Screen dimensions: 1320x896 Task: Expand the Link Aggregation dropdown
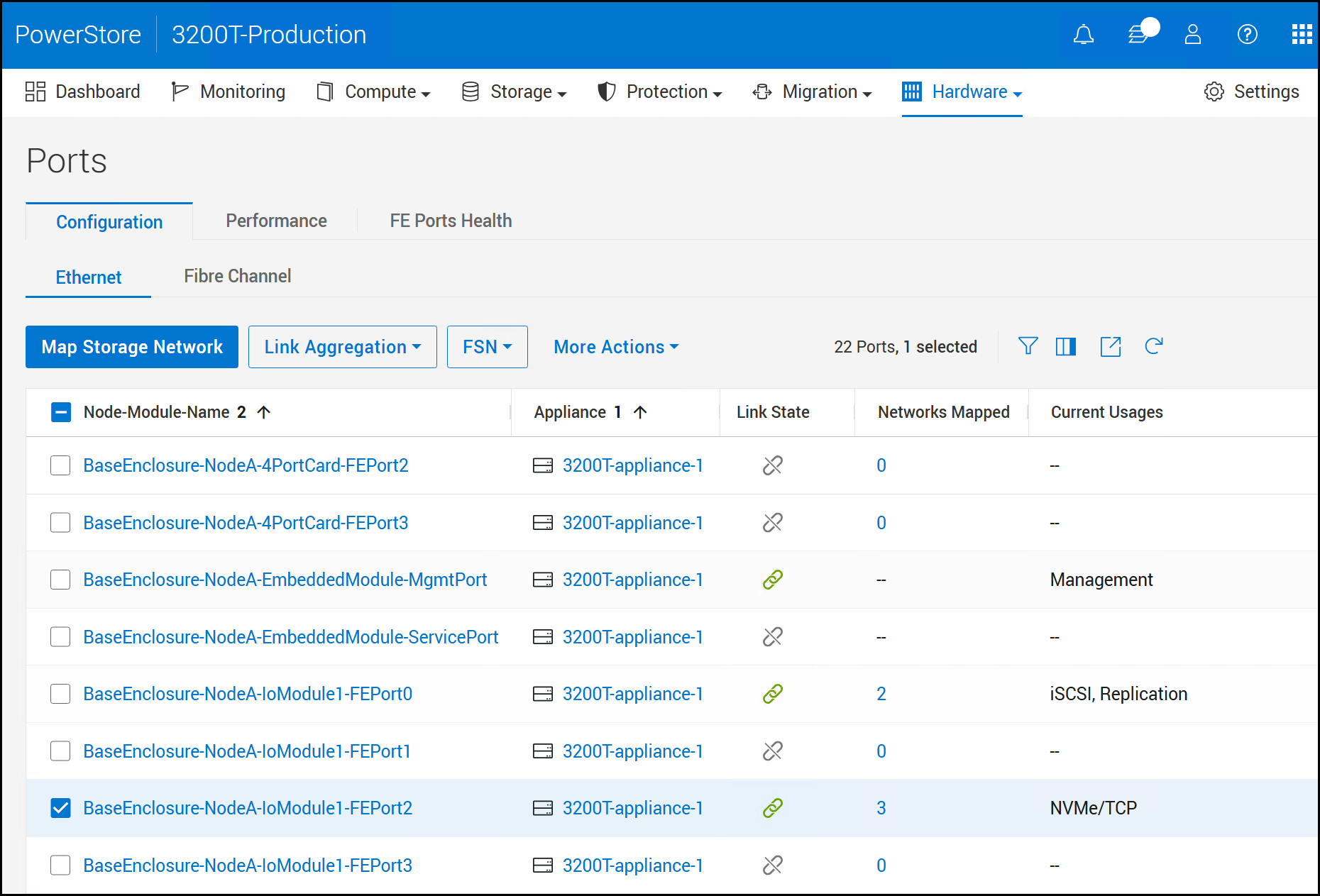point(343,347)
